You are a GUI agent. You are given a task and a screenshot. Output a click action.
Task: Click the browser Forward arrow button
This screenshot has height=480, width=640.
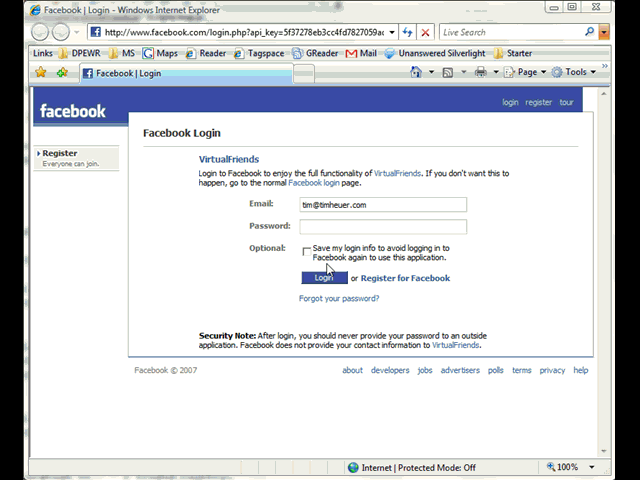[x=61, y=32]
